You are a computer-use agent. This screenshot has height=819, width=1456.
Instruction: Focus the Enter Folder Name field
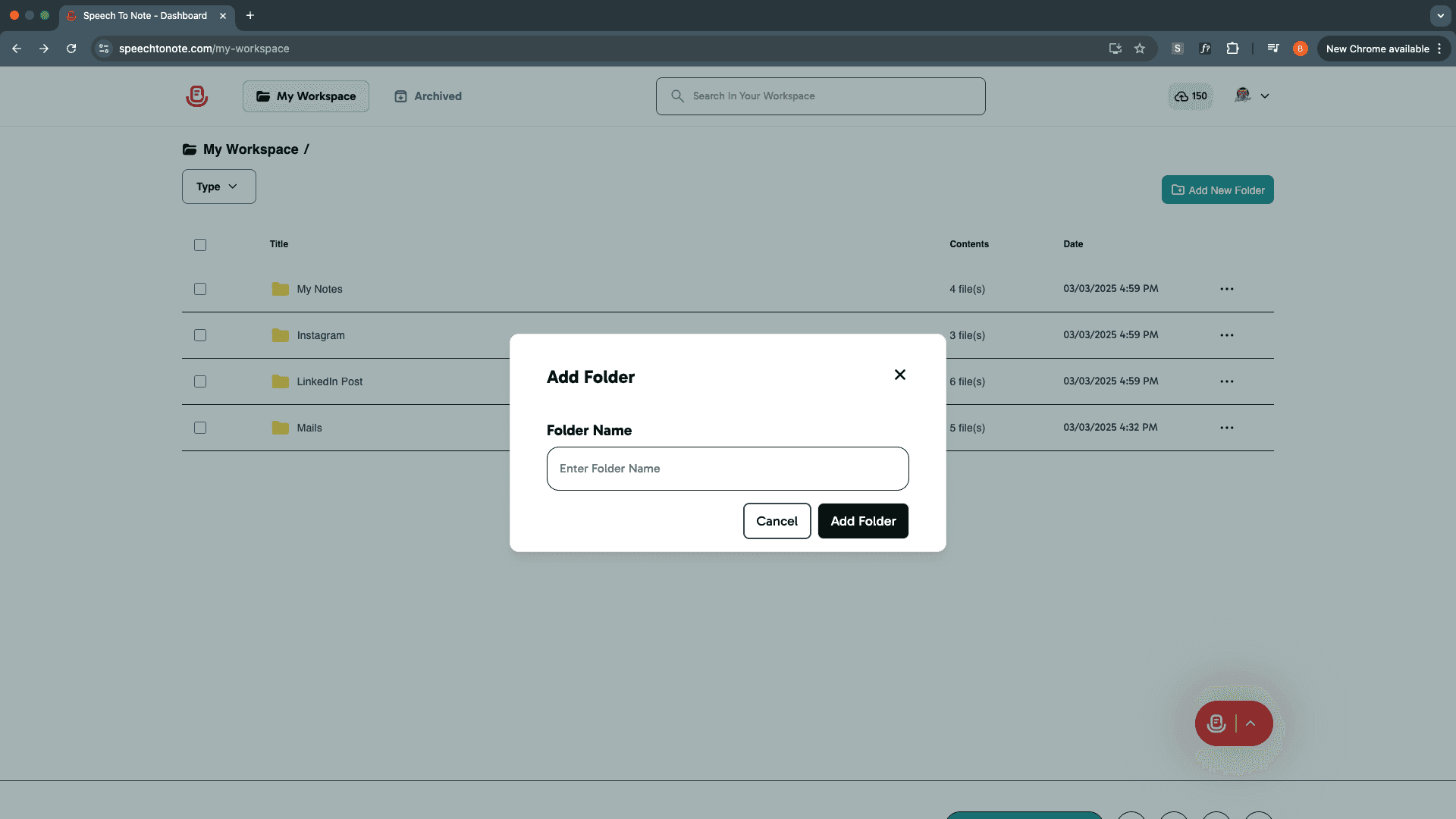point(727,469)
